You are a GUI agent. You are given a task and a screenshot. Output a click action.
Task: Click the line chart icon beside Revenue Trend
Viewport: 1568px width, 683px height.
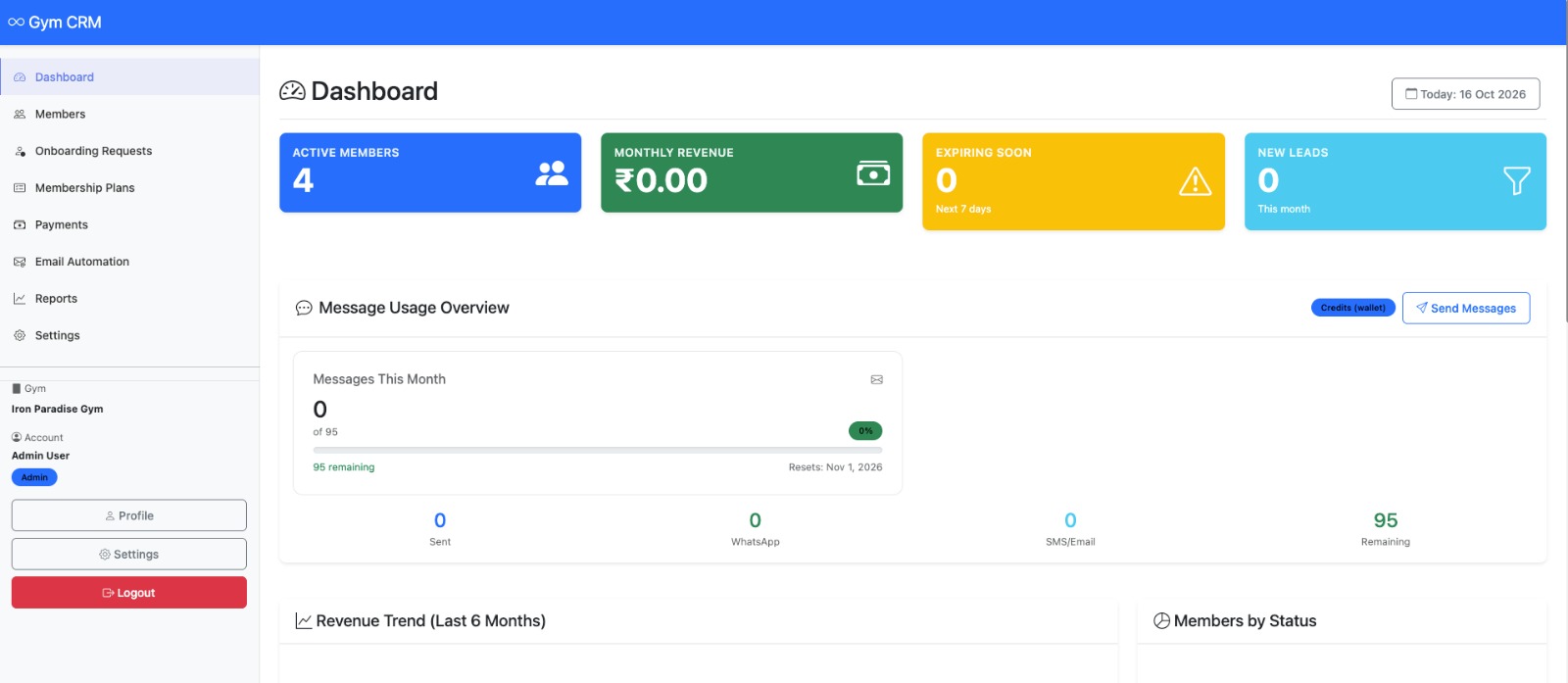click(x=304, y=621)
